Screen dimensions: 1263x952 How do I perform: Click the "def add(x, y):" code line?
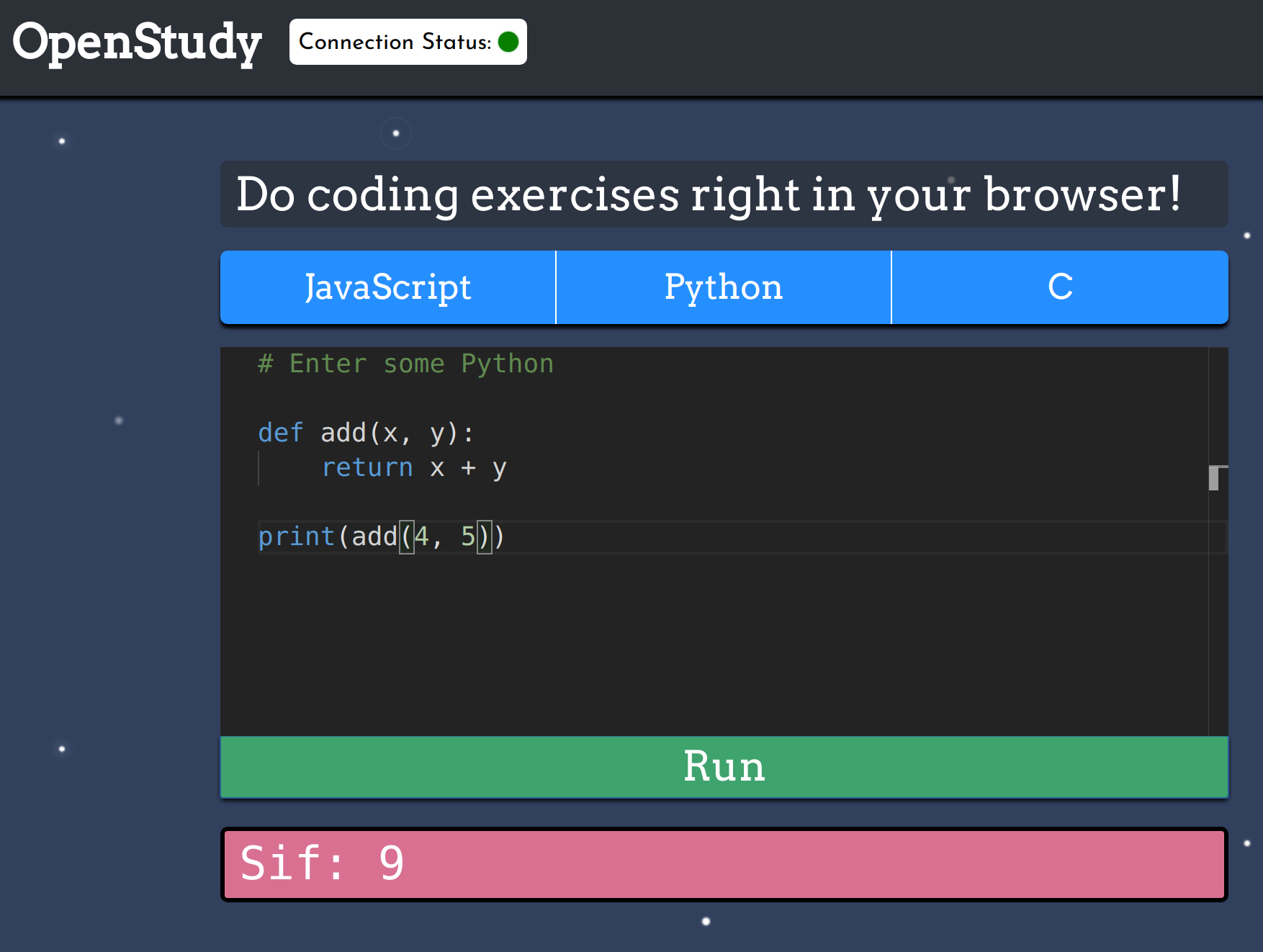click(x=367, y=433)
